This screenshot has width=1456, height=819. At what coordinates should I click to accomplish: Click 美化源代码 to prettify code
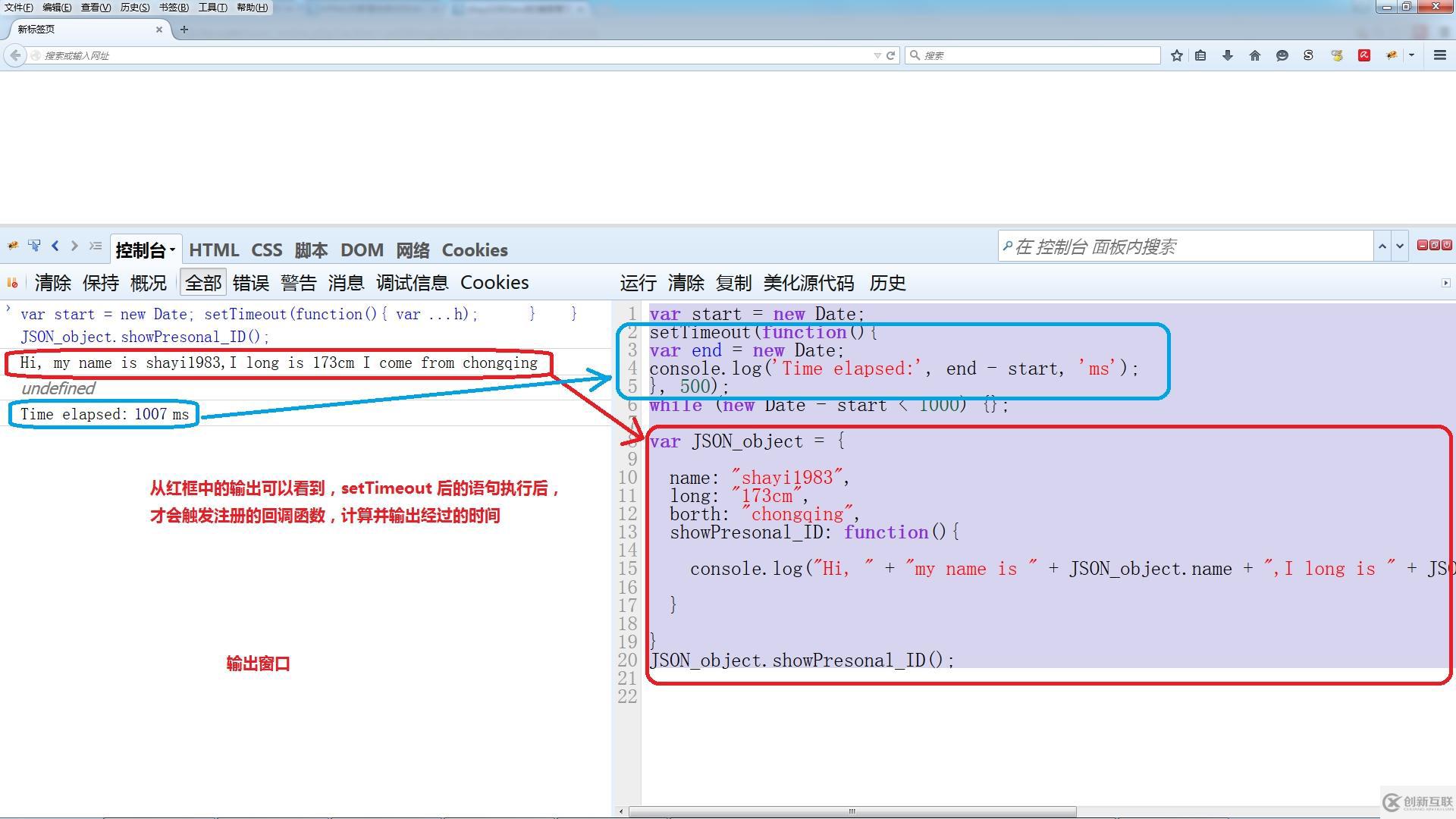coord(809,283)
